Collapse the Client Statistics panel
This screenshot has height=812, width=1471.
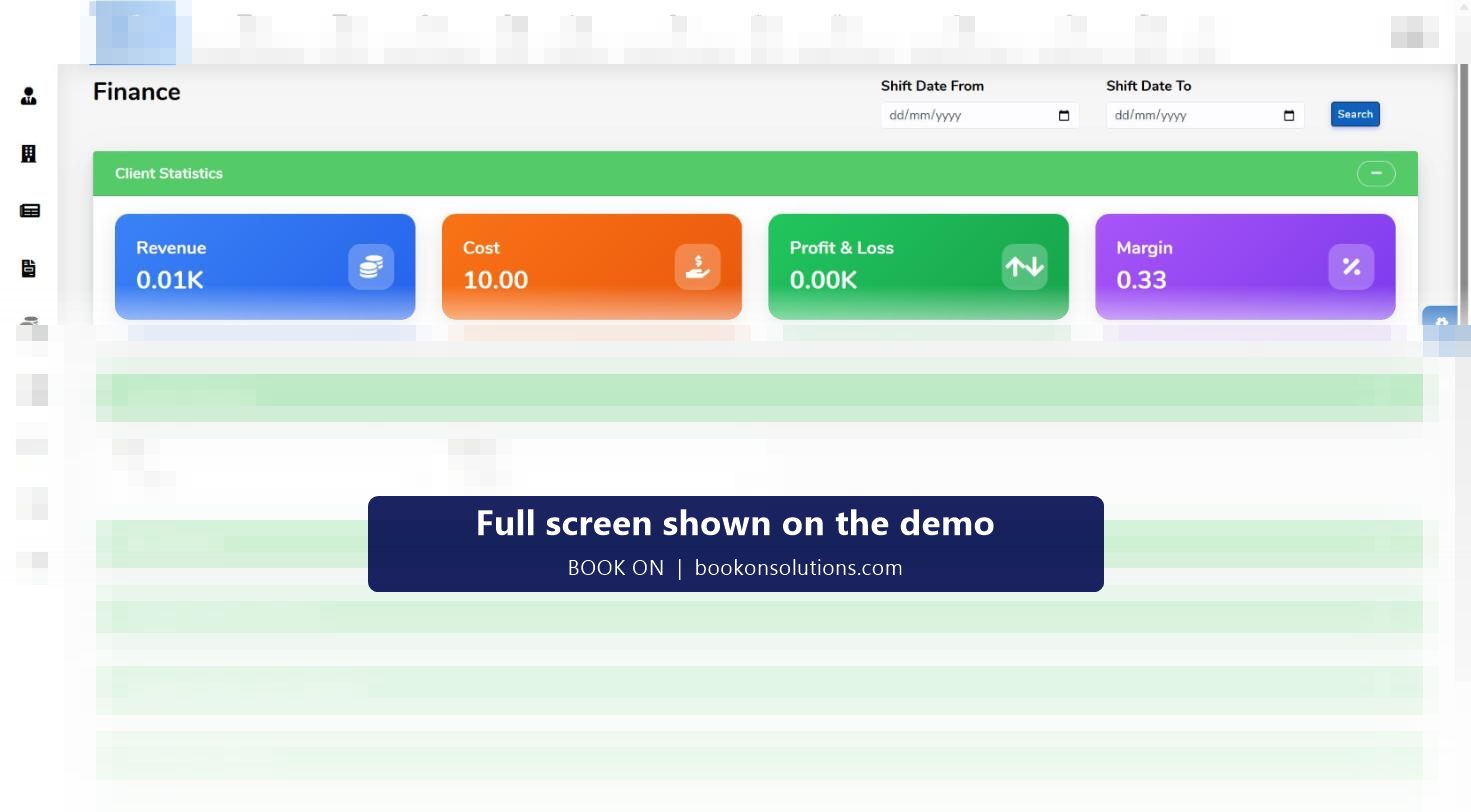pyautogui.click(x=1376, y=173)
